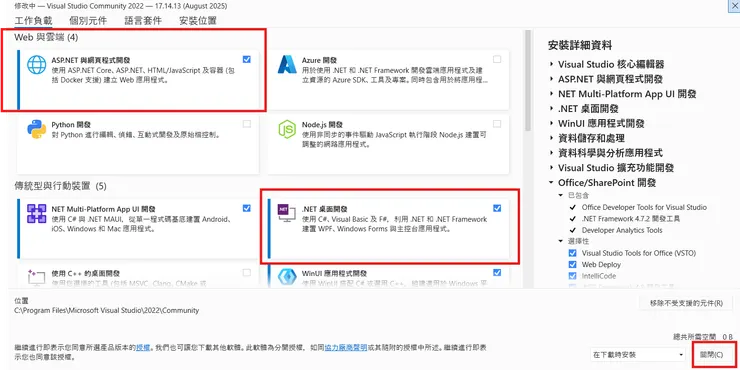Viewport: 740px width, 370px height.
Task: Click the 傳統型與行動裝置 (5) section heading
Action: tap(61, 186)
